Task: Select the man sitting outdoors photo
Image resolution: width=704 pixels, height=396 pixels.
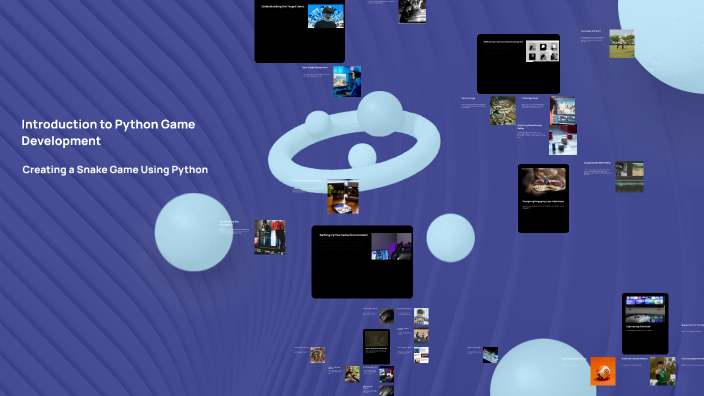Action: click(x=352, y=374)
